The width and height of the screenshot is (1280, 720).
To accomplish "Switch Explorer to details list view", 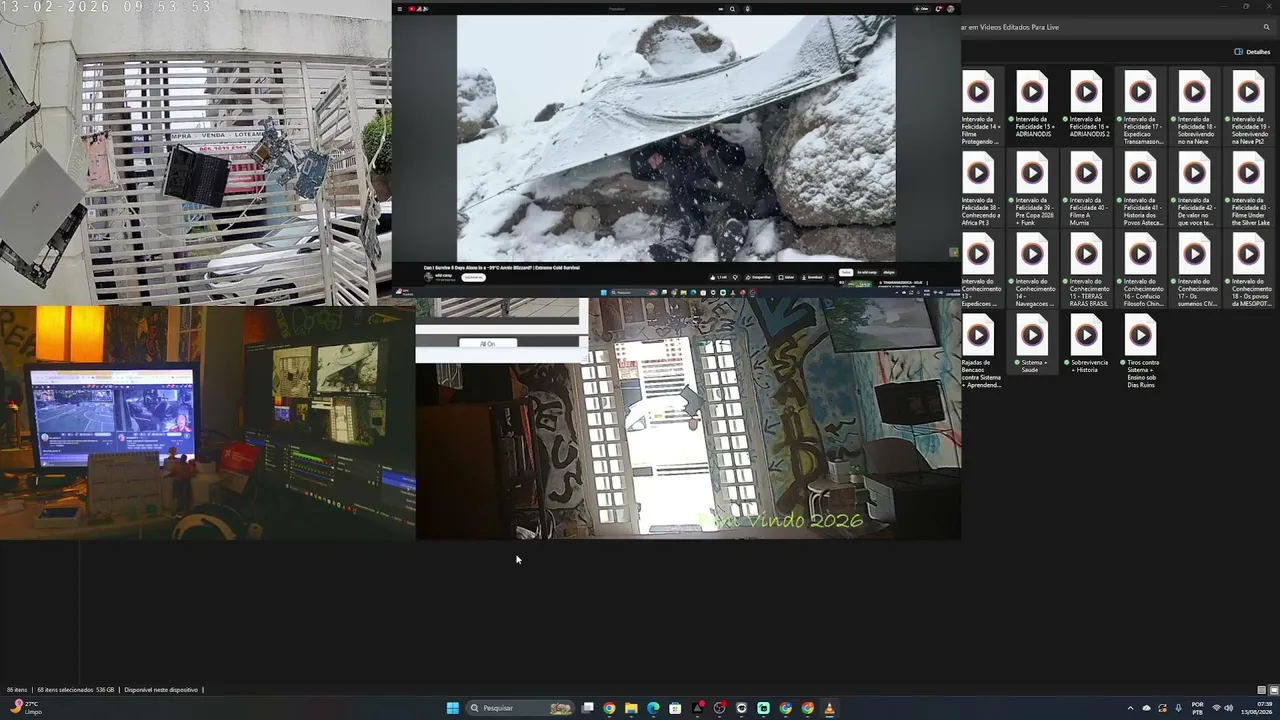I will pos(1262,690).
